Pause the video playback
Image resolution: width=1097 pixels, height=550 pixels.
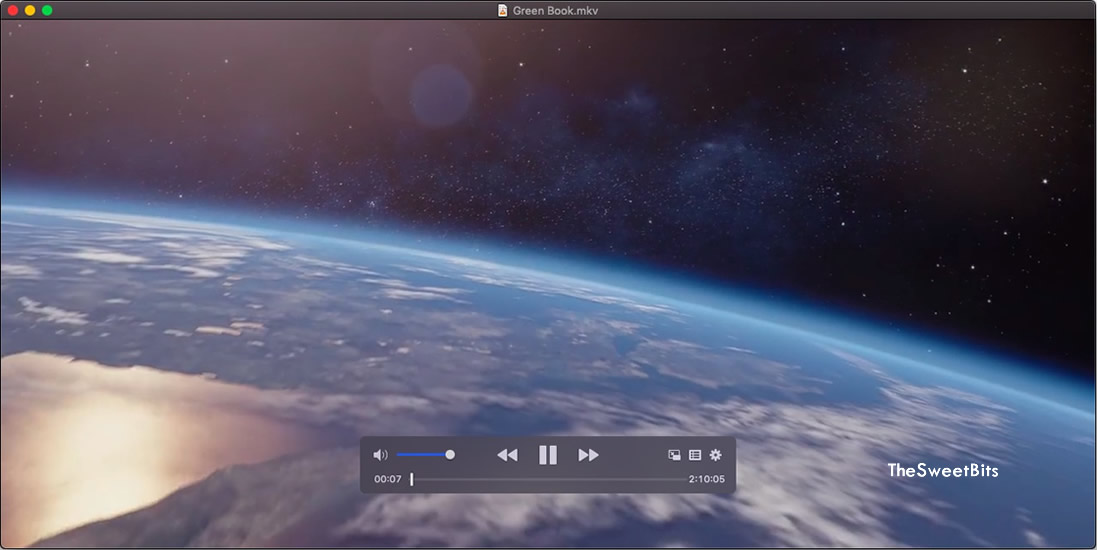548,456
